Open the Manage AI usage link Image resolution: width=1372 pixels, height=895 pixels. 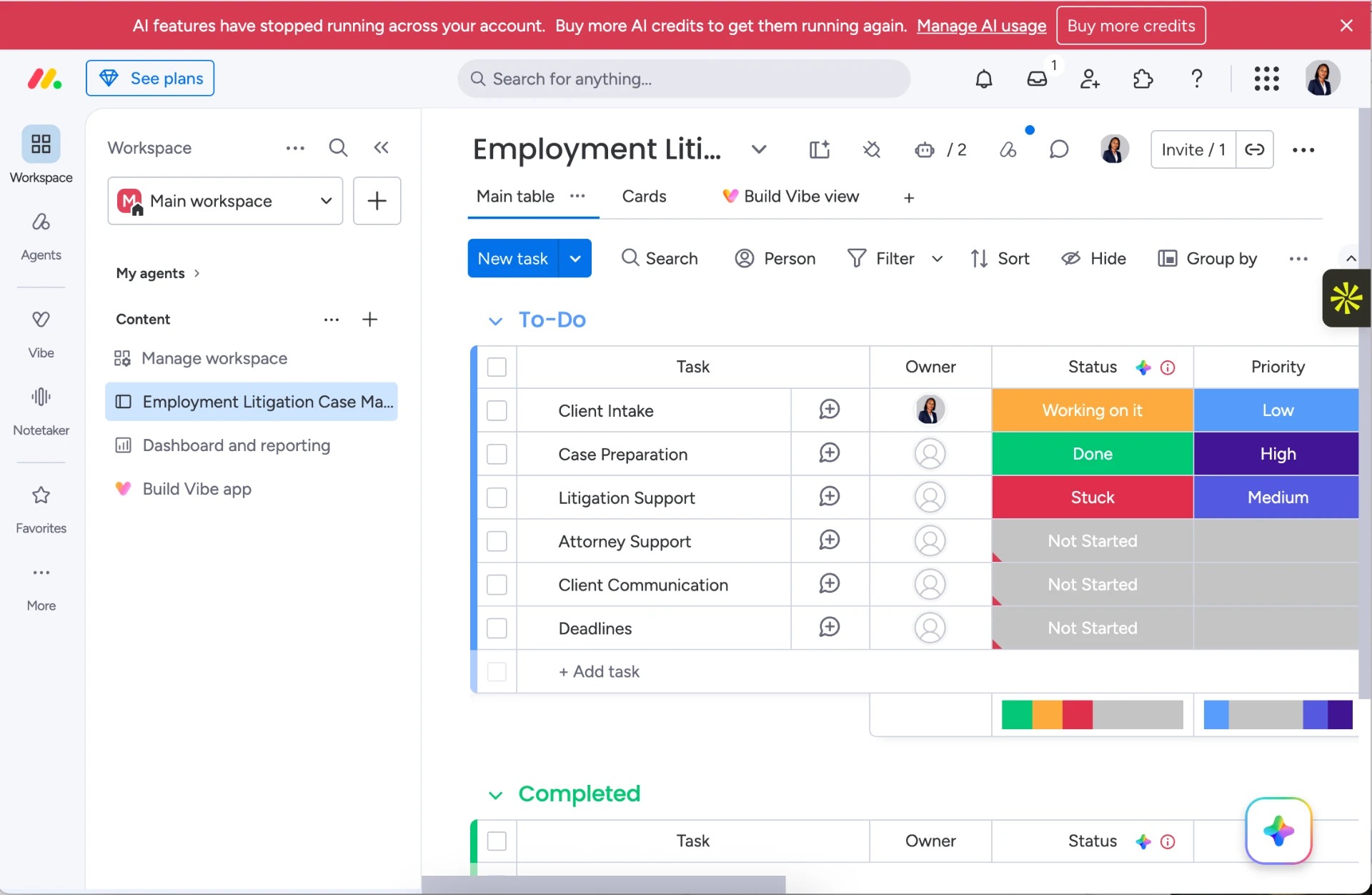click(x=981, y=26)
